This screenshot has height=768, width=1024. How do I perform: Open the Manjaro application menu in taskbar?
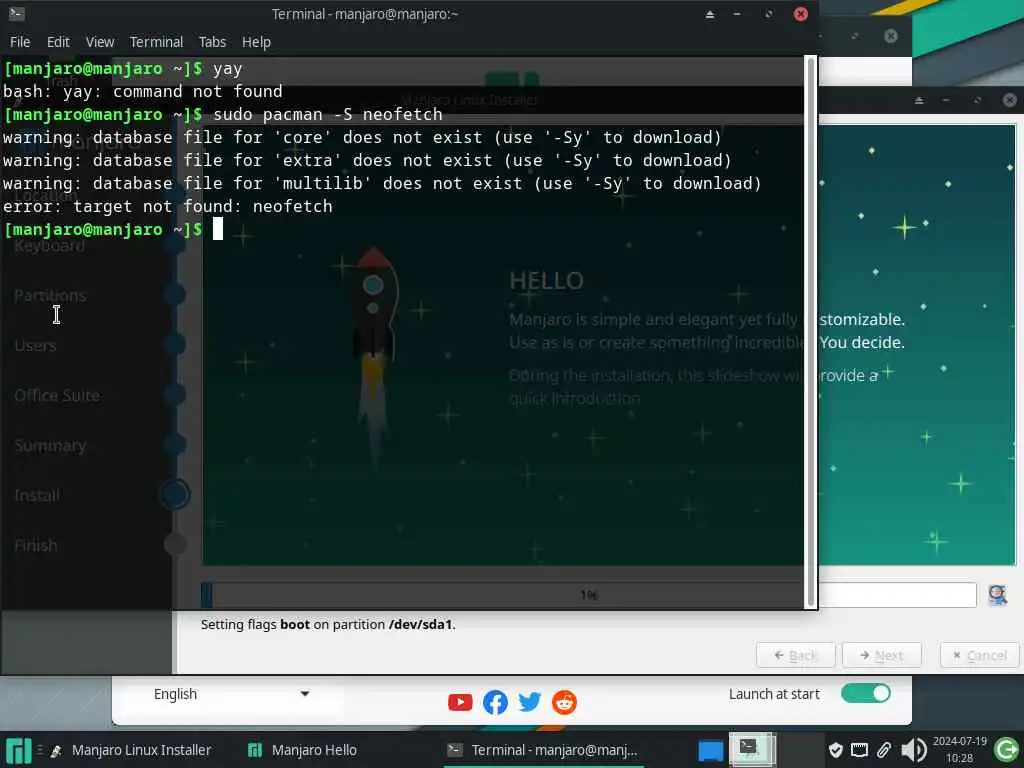[x=18, y=750]
